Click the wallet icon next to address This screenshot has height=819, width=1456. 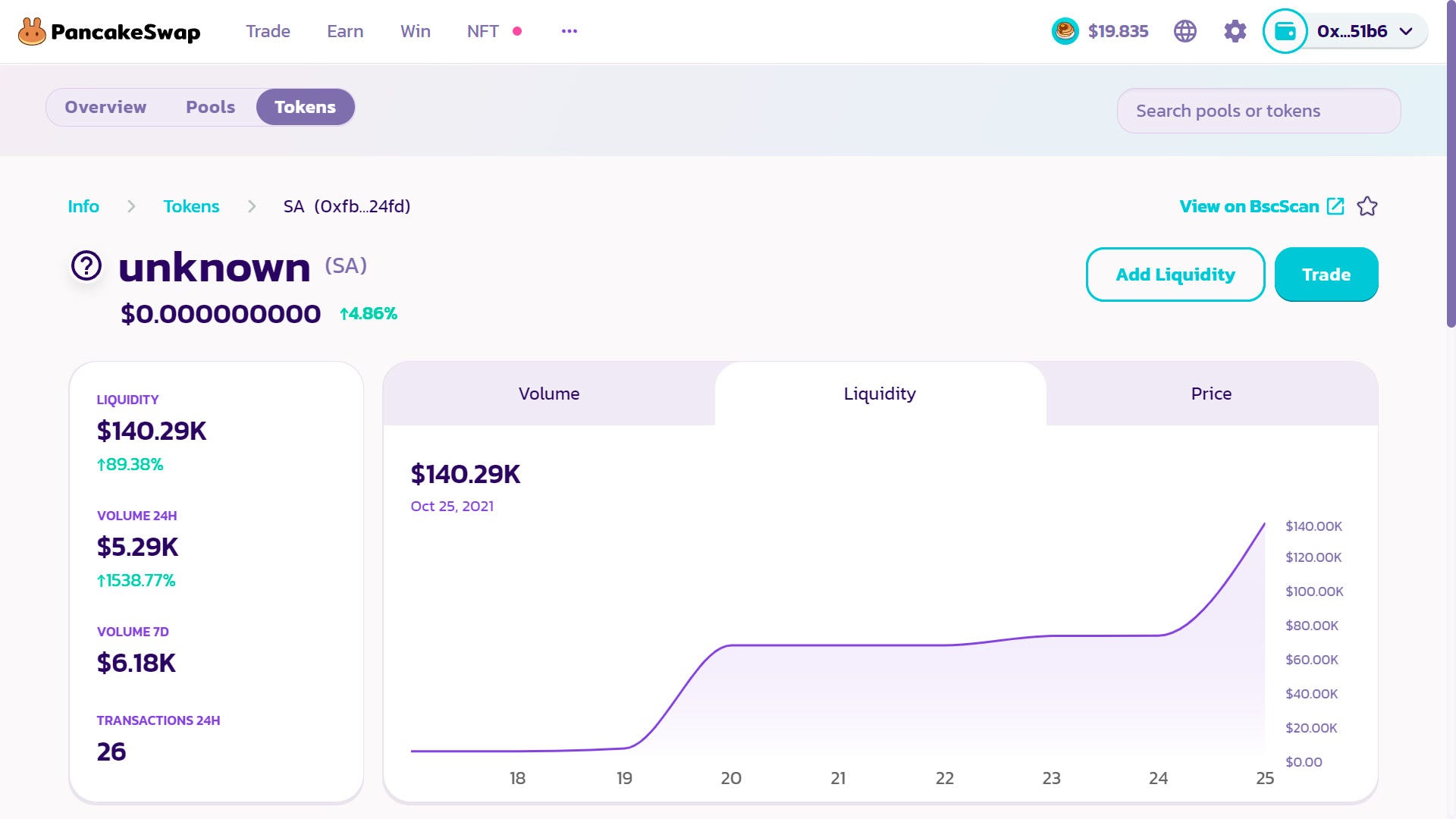click(1285, 31)
